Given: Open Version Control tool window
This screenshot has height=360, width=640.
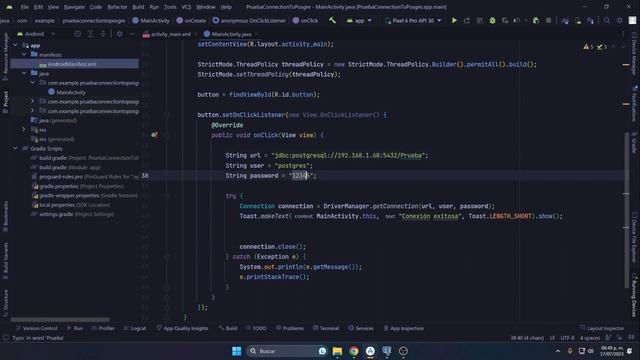Looking at the screenshot, I should (x=37, y=328).
